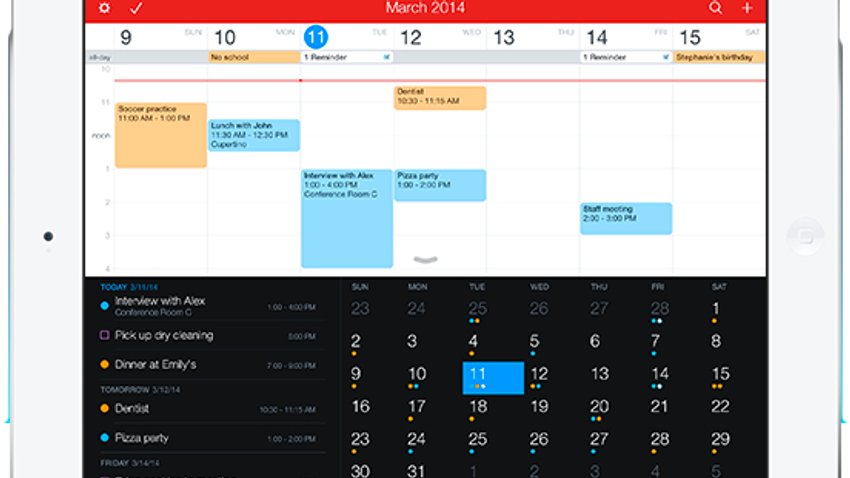Select March 22 in month grid
Image resolution: width=850 pixels, height=478 pixels.
720,406
